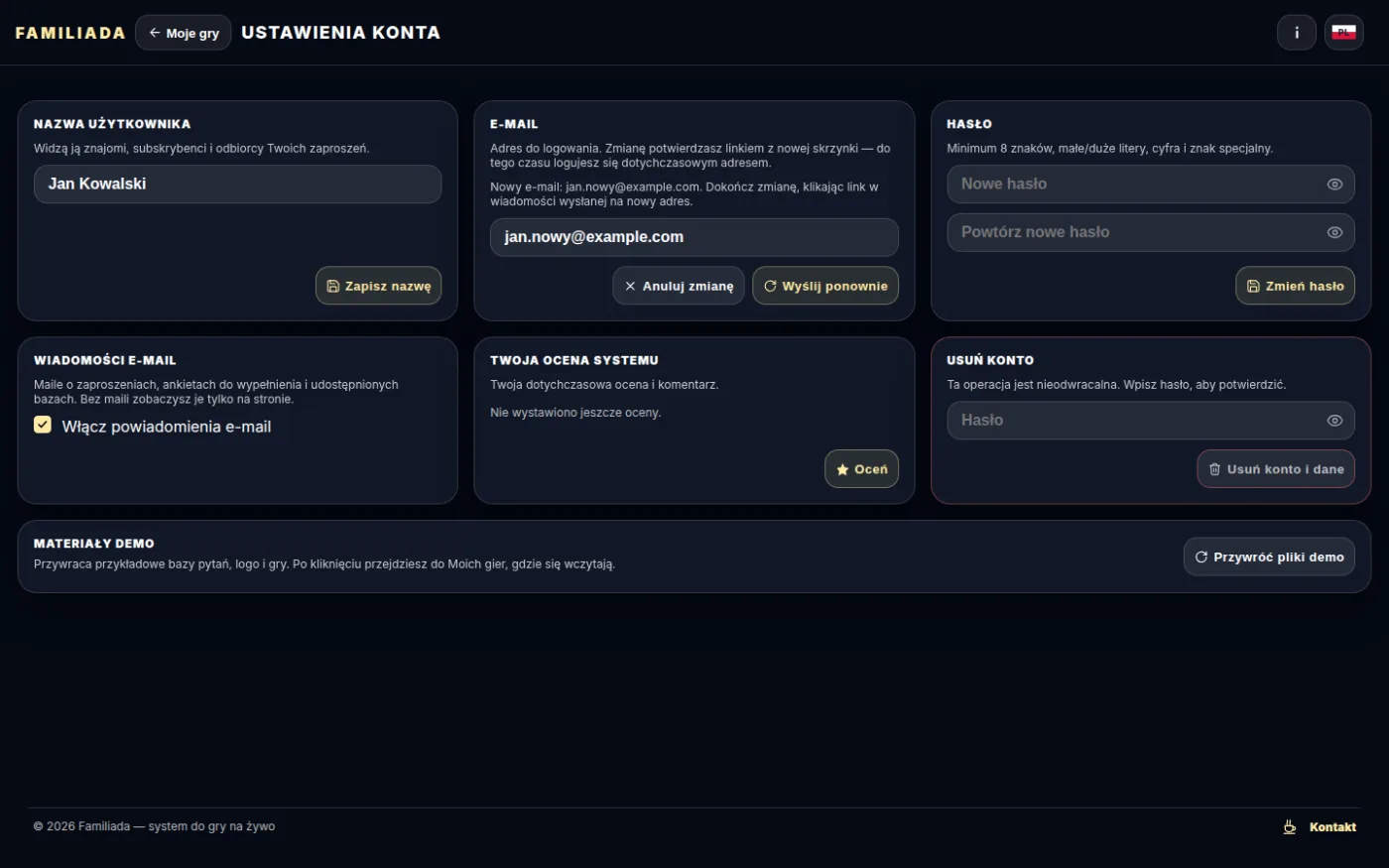Click the coffee cup icon in footer
The width and height of the screenshot is (1389, 868).
click(x=1290, y=826)
